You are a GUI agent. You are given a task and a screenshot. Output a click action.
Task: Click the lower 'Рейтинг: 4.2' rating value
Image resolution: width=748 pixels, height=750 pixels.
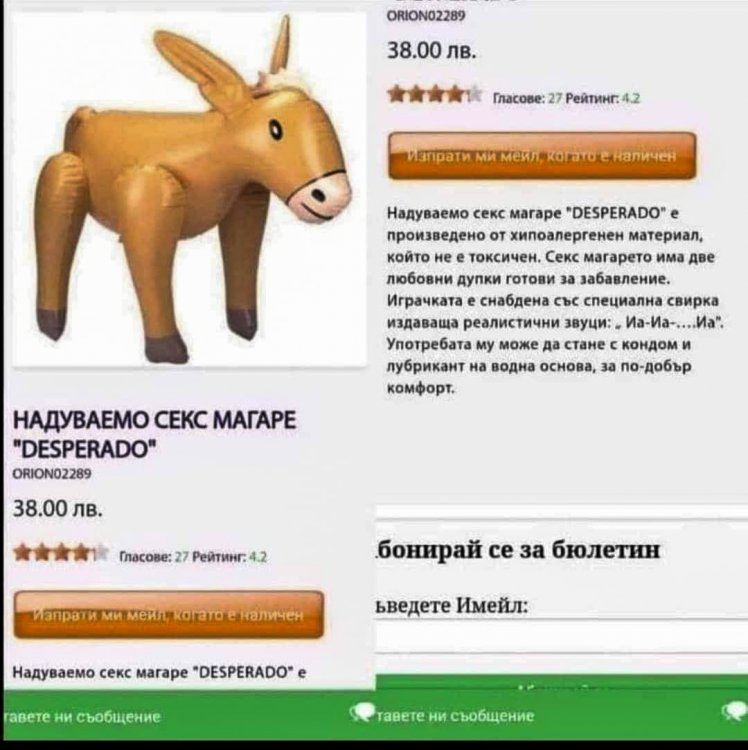[229, 557]
